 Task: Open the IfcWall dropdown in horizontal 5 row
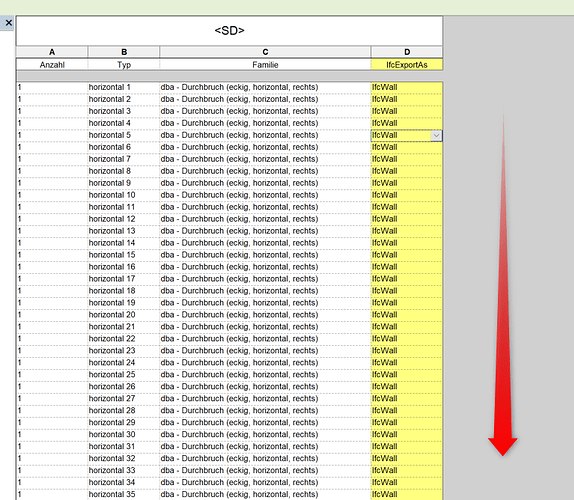[436, 135]
